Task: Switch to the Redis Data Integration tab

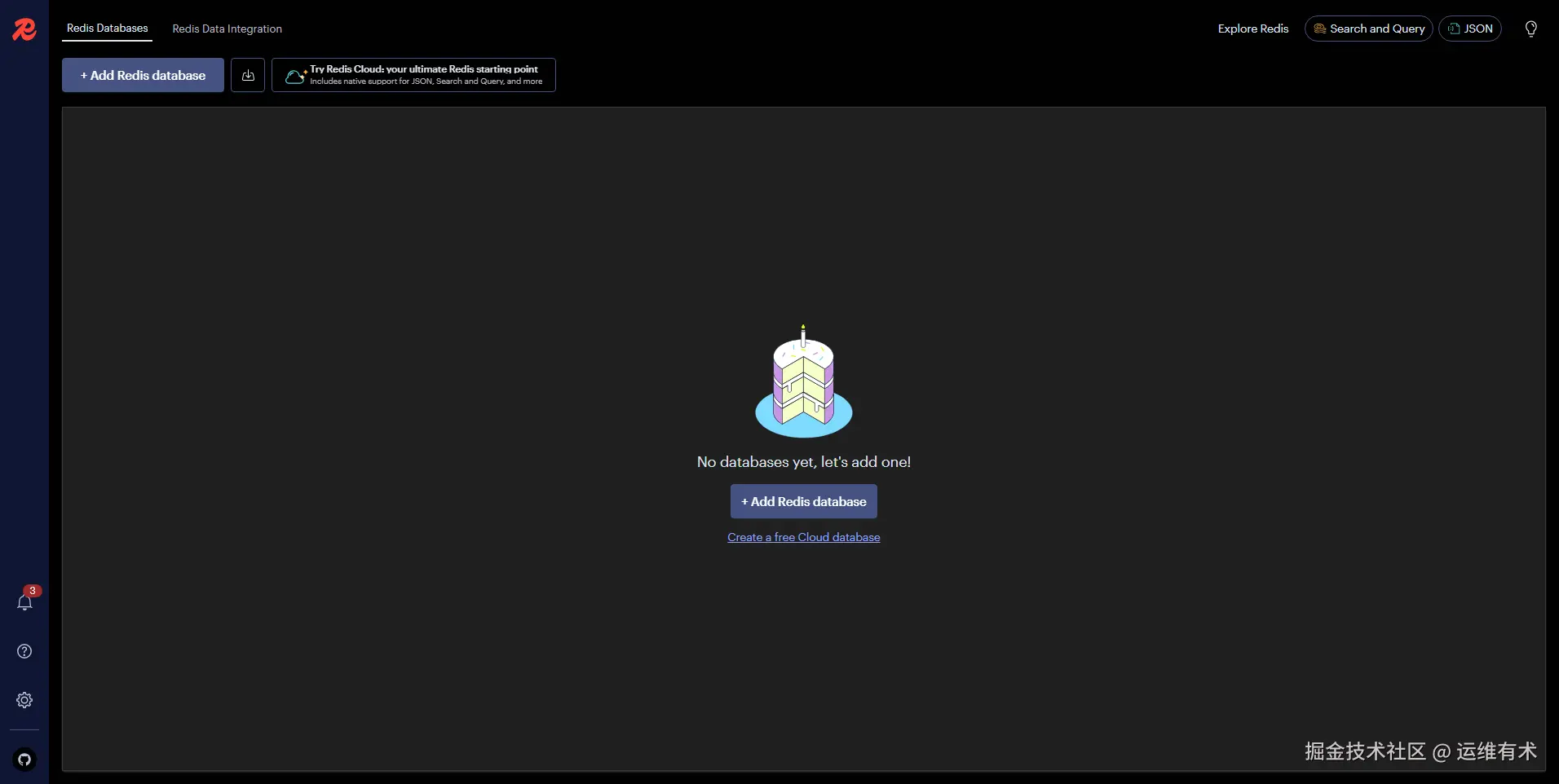Action: coord(227,29)
